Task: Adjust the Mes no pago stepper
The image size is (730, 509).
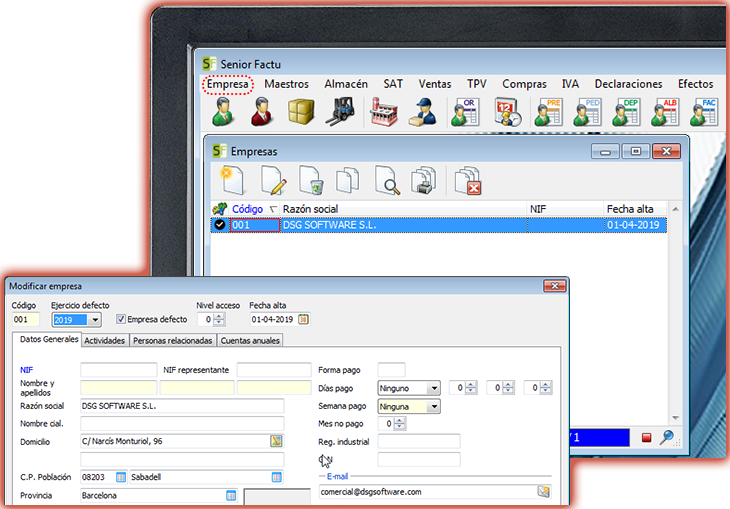Action: (x=400, y=424)
